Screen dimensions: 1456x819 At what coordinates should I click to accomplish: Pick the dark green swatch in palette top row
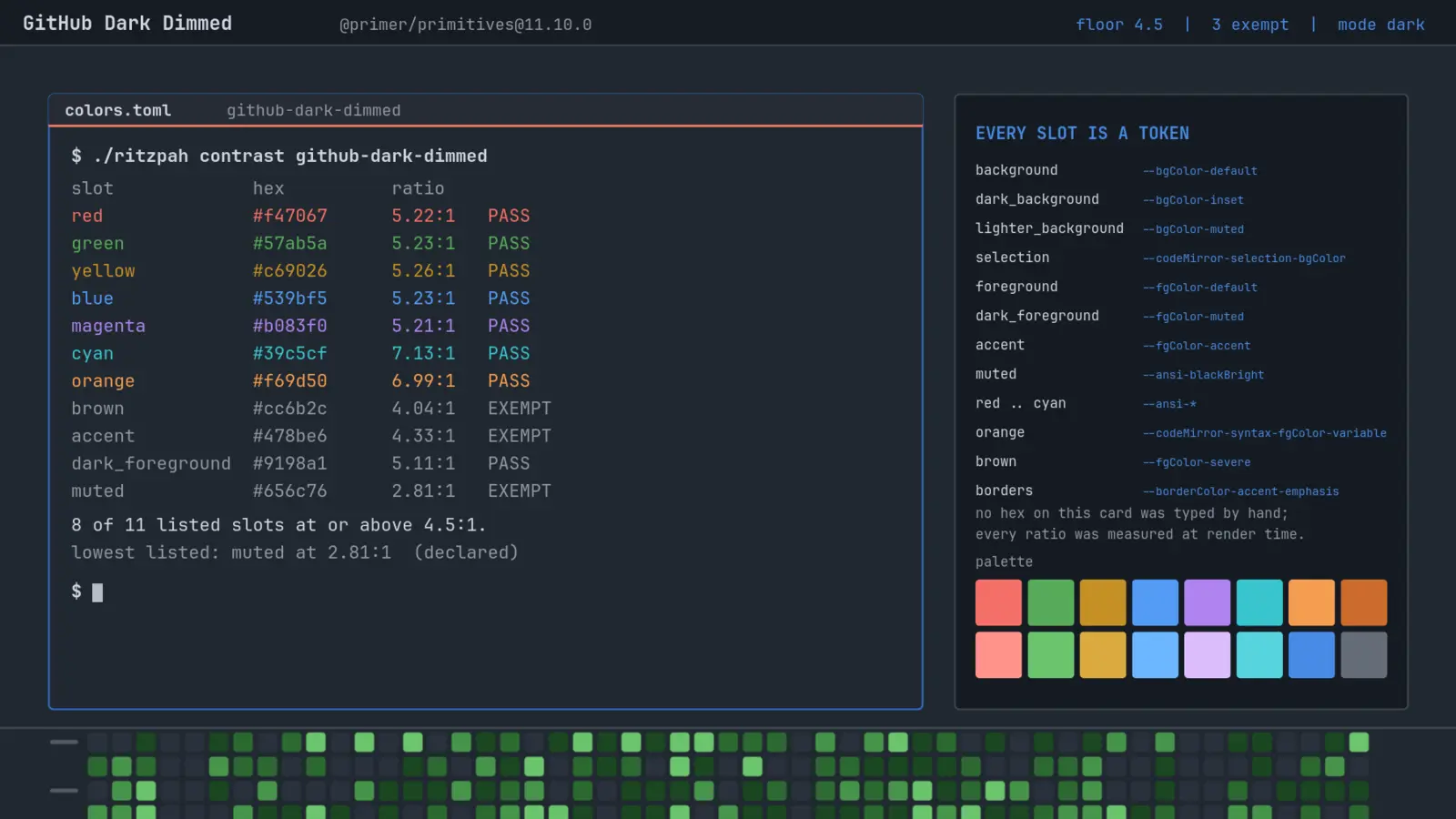point(1051,602)
